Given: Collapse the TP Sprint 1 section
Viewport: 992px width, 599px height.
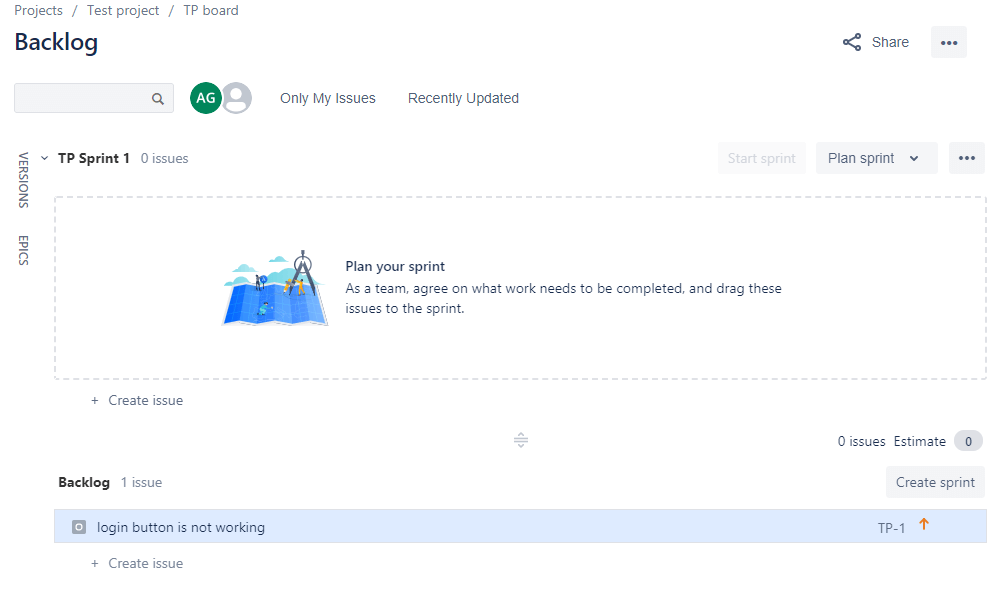Looking at the screenshot, I should pyautogui.click(x=44, y=158).
